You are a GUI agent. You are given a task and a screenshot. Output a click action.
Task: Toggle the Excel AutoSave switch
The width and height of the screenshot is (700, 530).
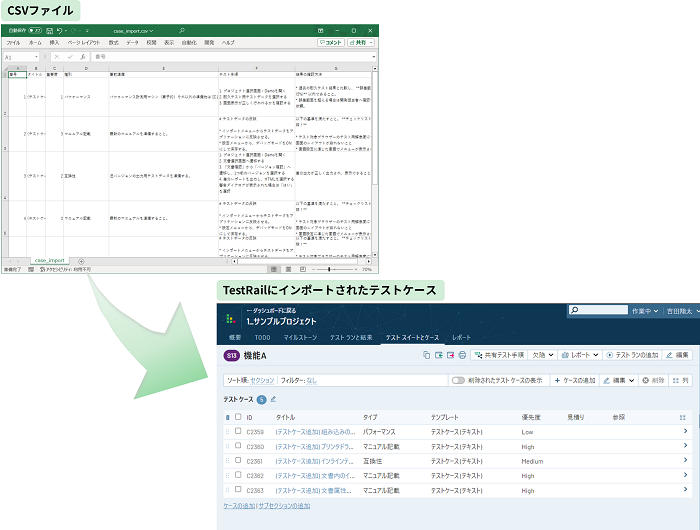(35, 31)
